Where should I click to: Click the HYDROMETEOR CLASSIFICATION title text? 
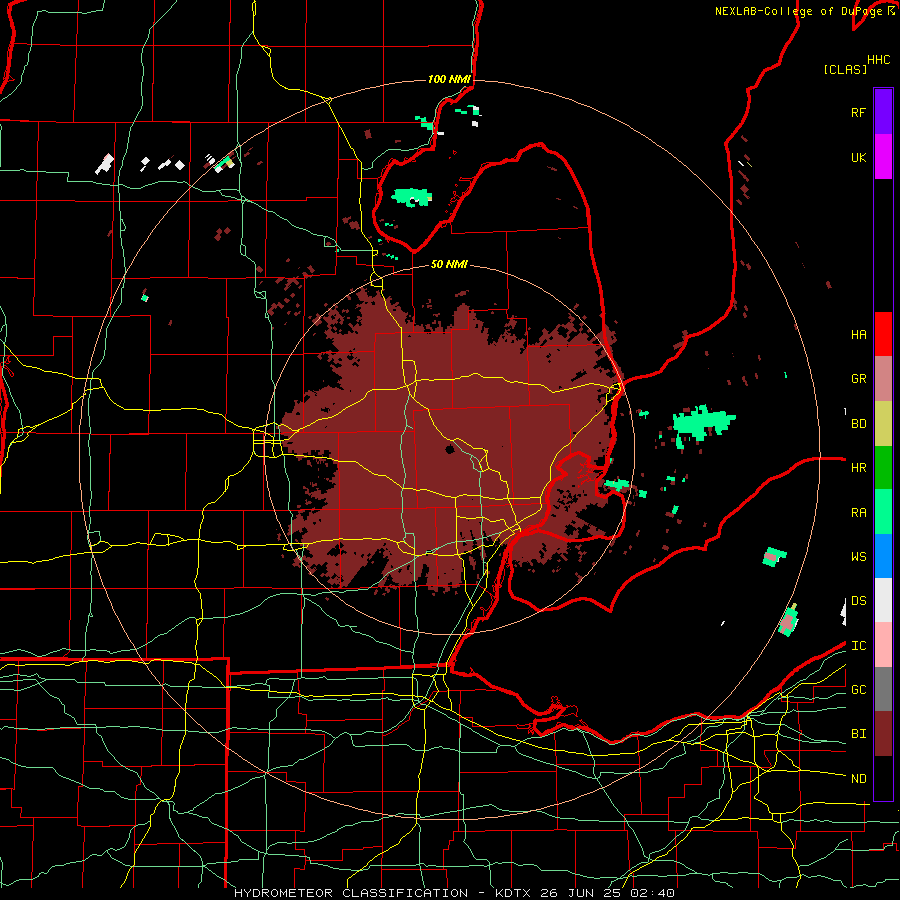(351, 893)
